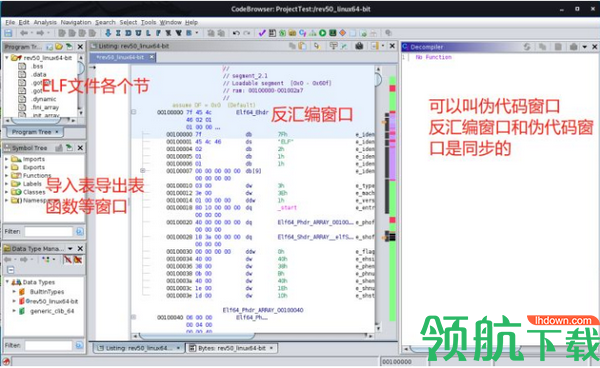Expand the BuiltInTypes archive node
Viewport: 600px width, 368px height.
click(14, 291)
